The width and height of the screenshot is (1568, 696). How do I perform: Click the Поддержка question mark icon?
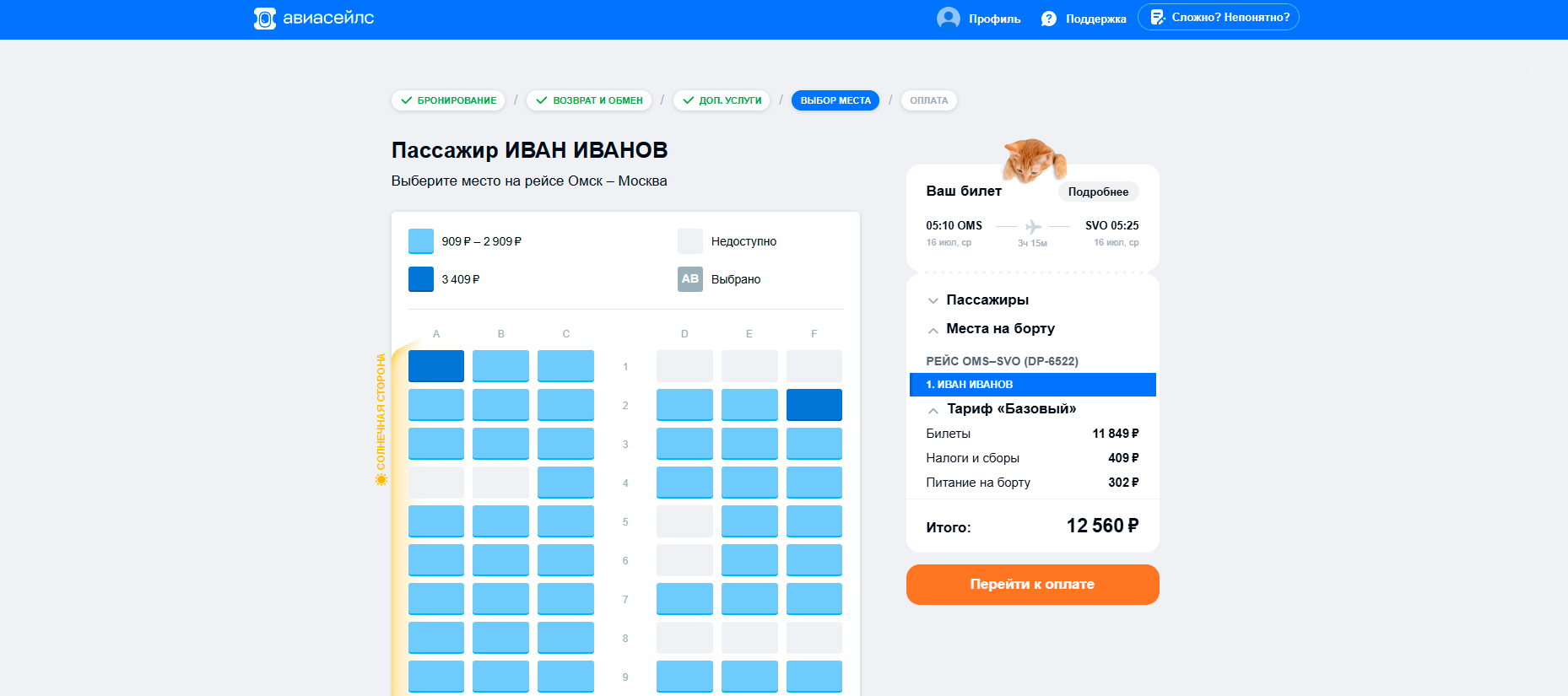click(1049, 19)
